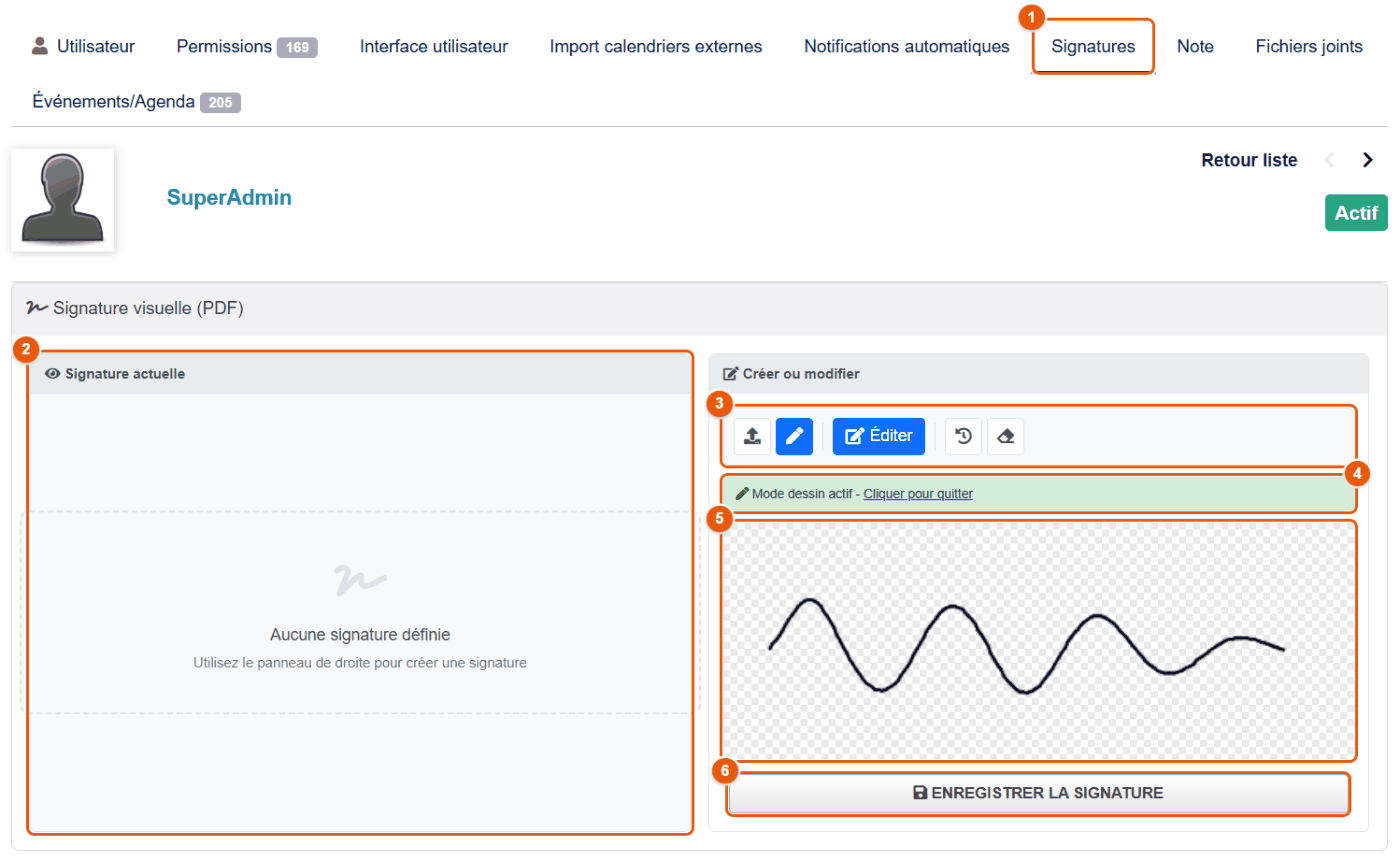Open the Événements/Agenda tab
This screenshot has height=861, width=1400.
point(137,102)
